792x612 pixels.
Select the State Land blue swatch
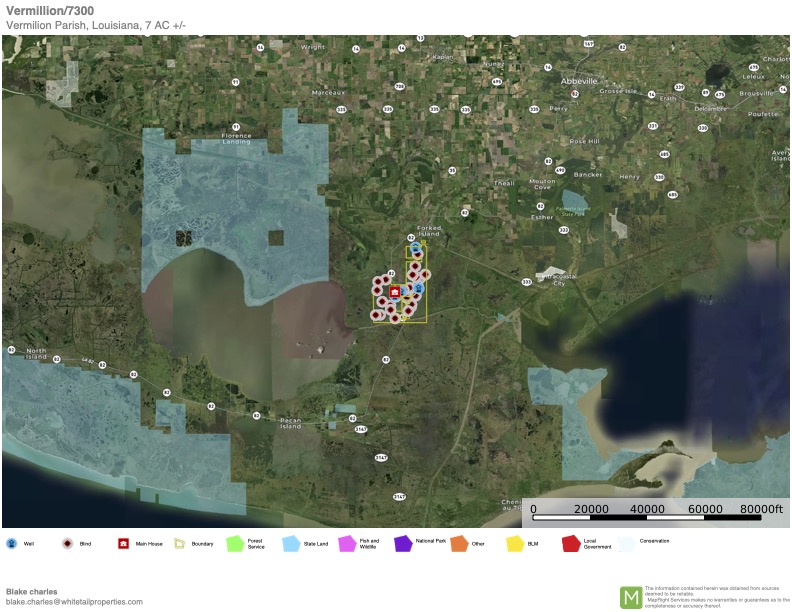pos(291,543)
